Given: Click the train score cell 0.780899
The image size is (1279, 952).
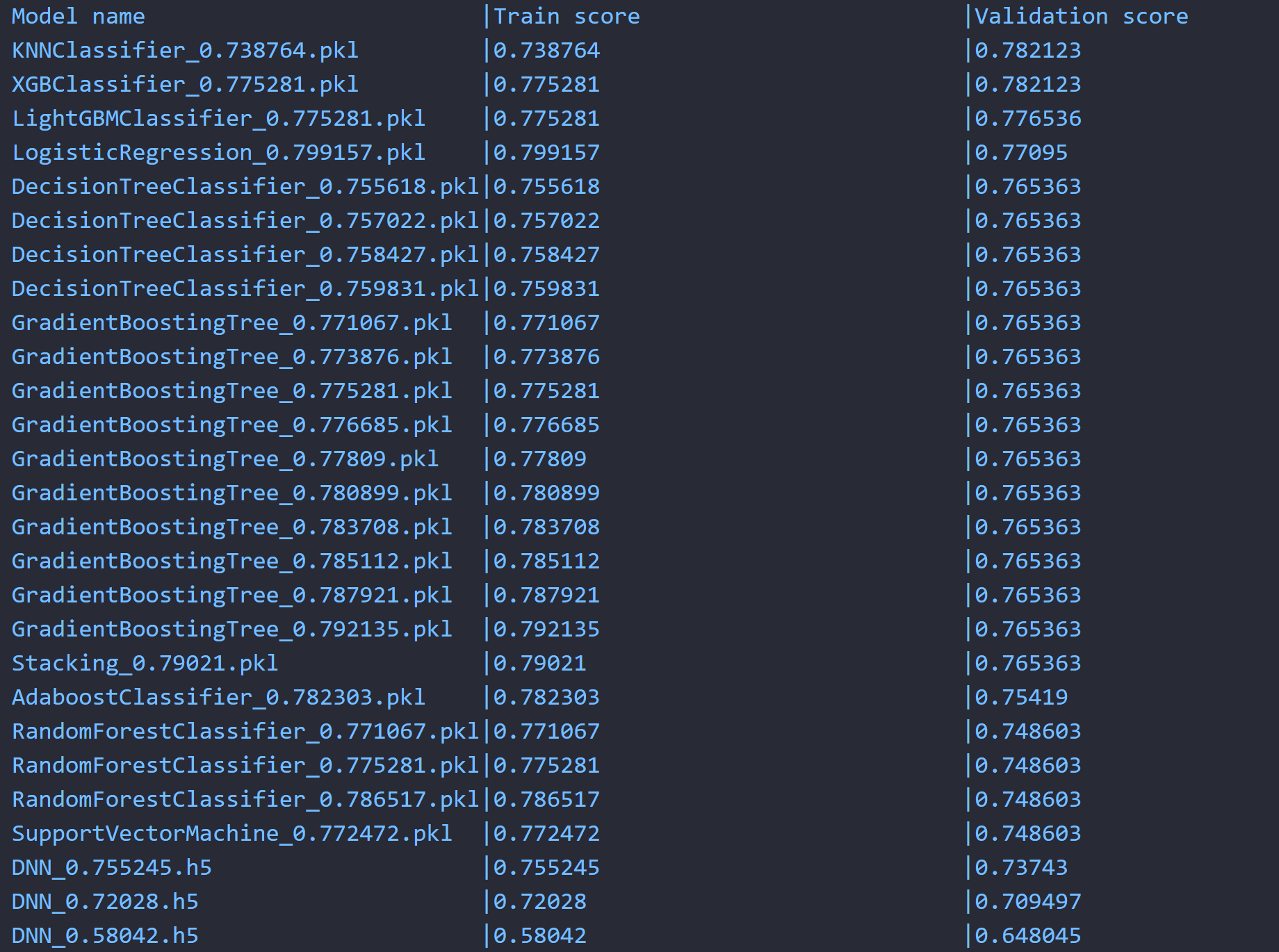Looking at the screenshot, I should point(547,493).
